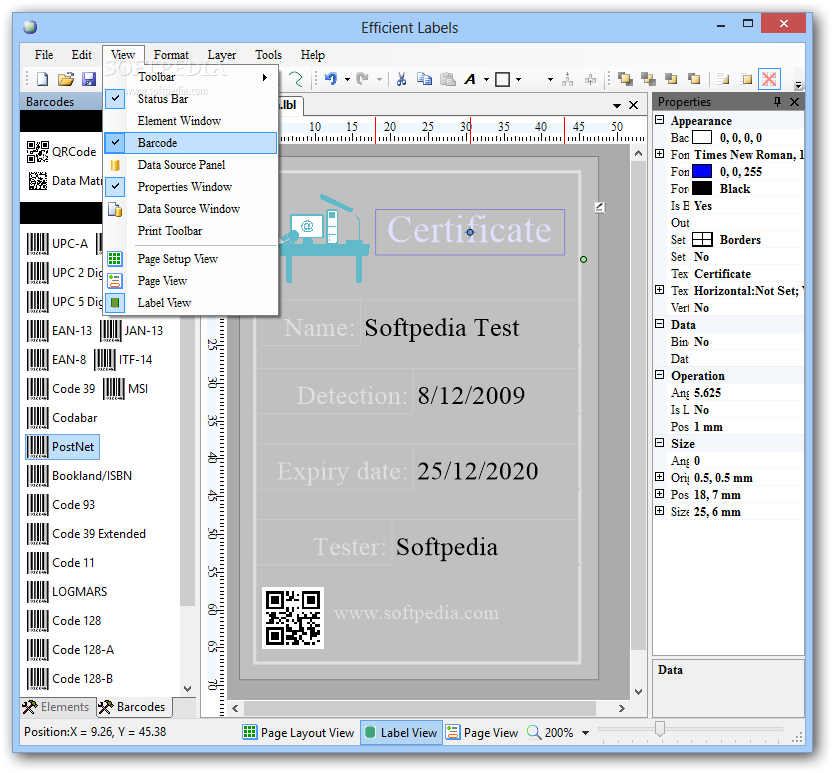
Task: Pick the ITF-14 barcode item
Action: click(123, 360)
